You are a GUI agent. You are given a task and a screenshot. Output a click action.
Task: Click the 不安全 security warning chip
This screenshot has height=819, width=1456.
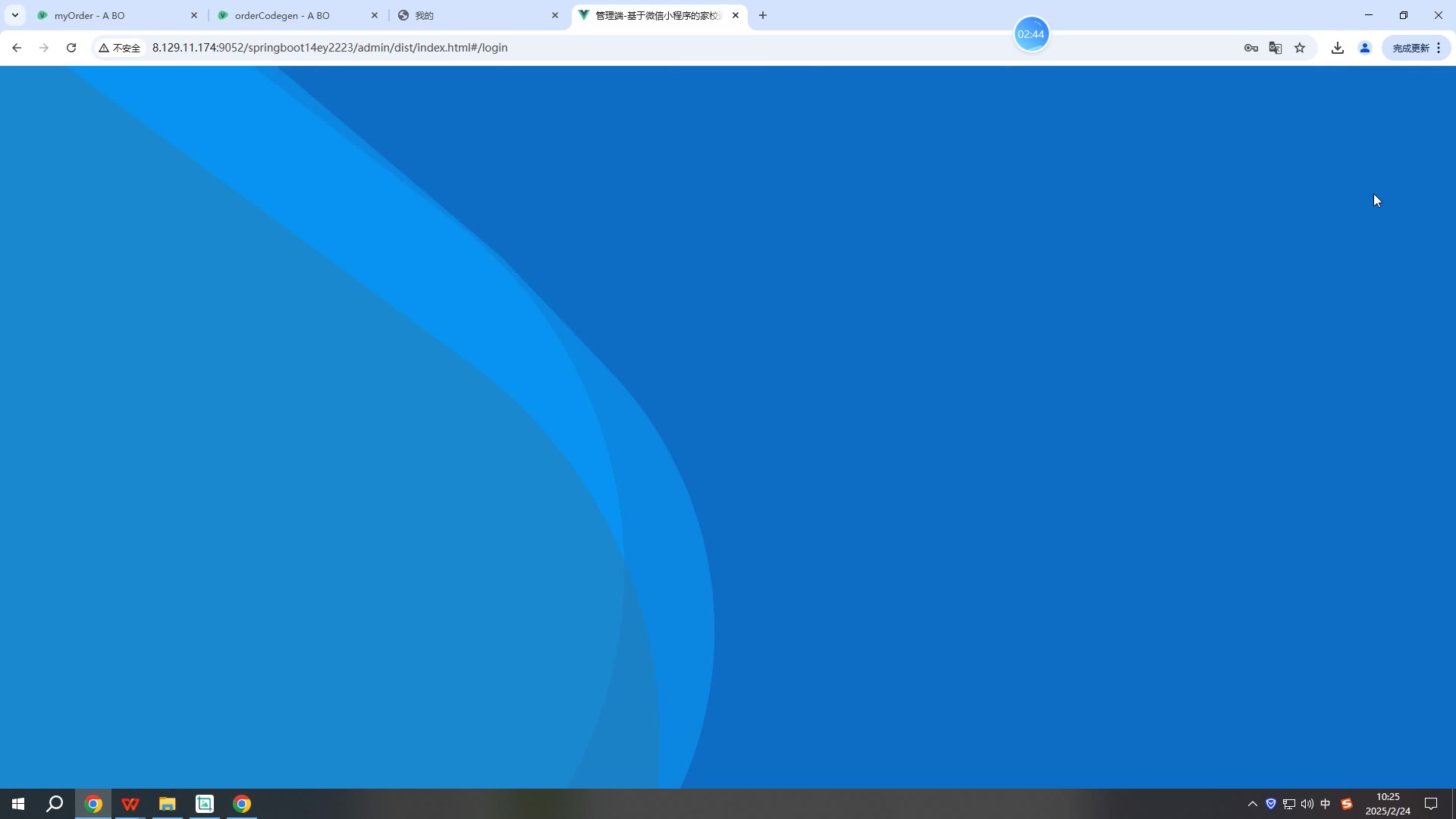[x=120, y=48]
